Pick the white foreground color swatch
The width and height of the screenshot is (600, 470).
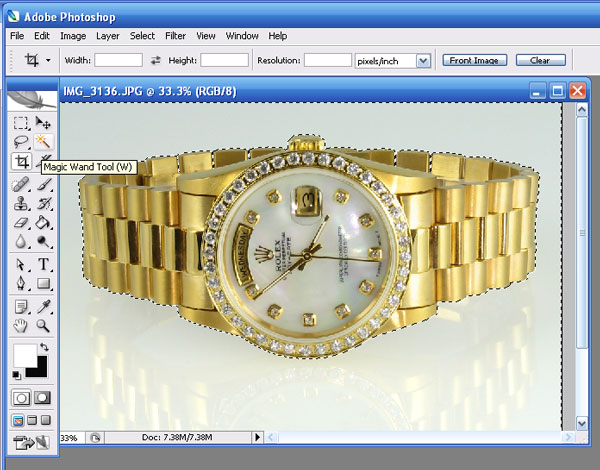pos(23,354)
